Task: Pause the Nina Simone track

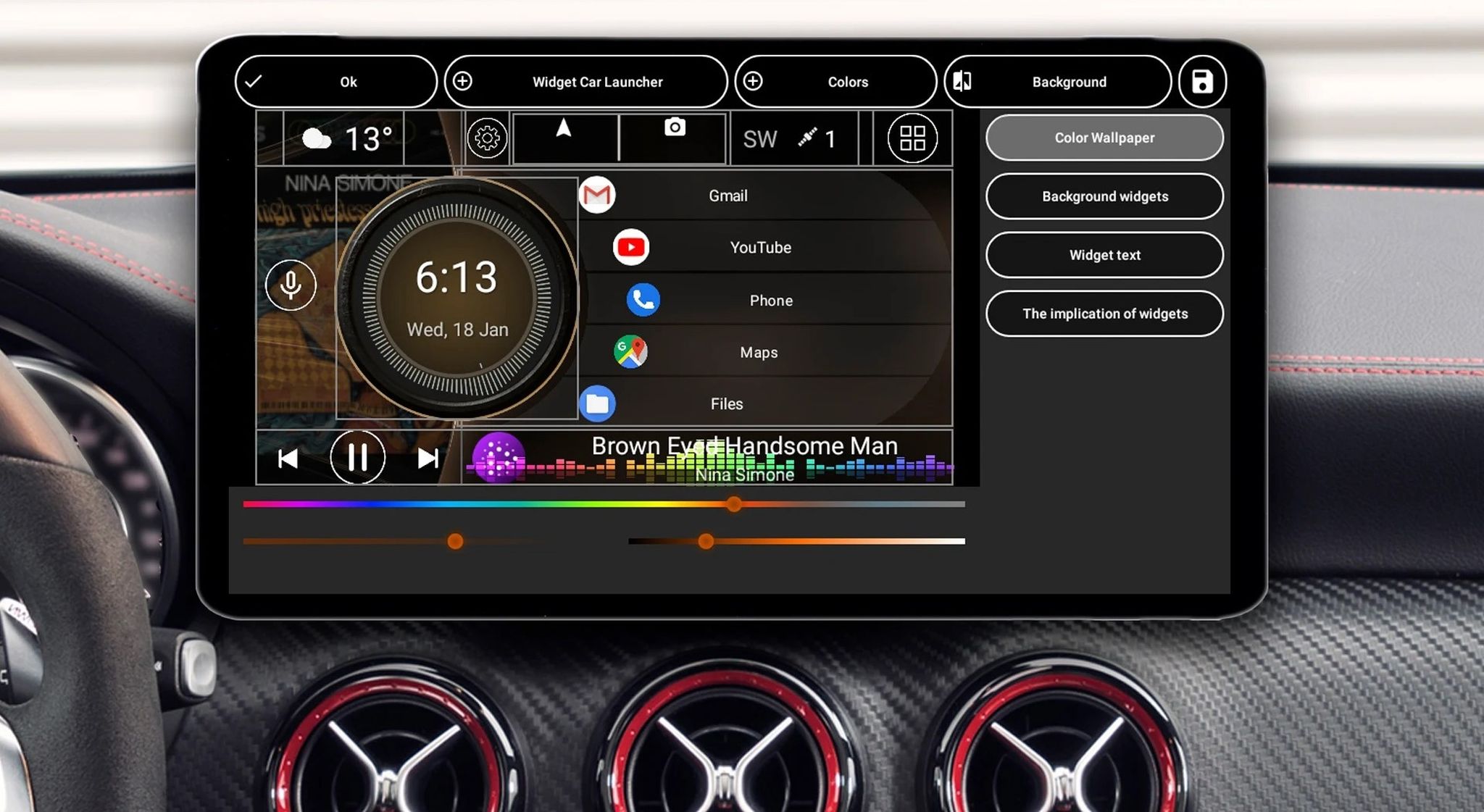Action: click(x=356, y=456)
